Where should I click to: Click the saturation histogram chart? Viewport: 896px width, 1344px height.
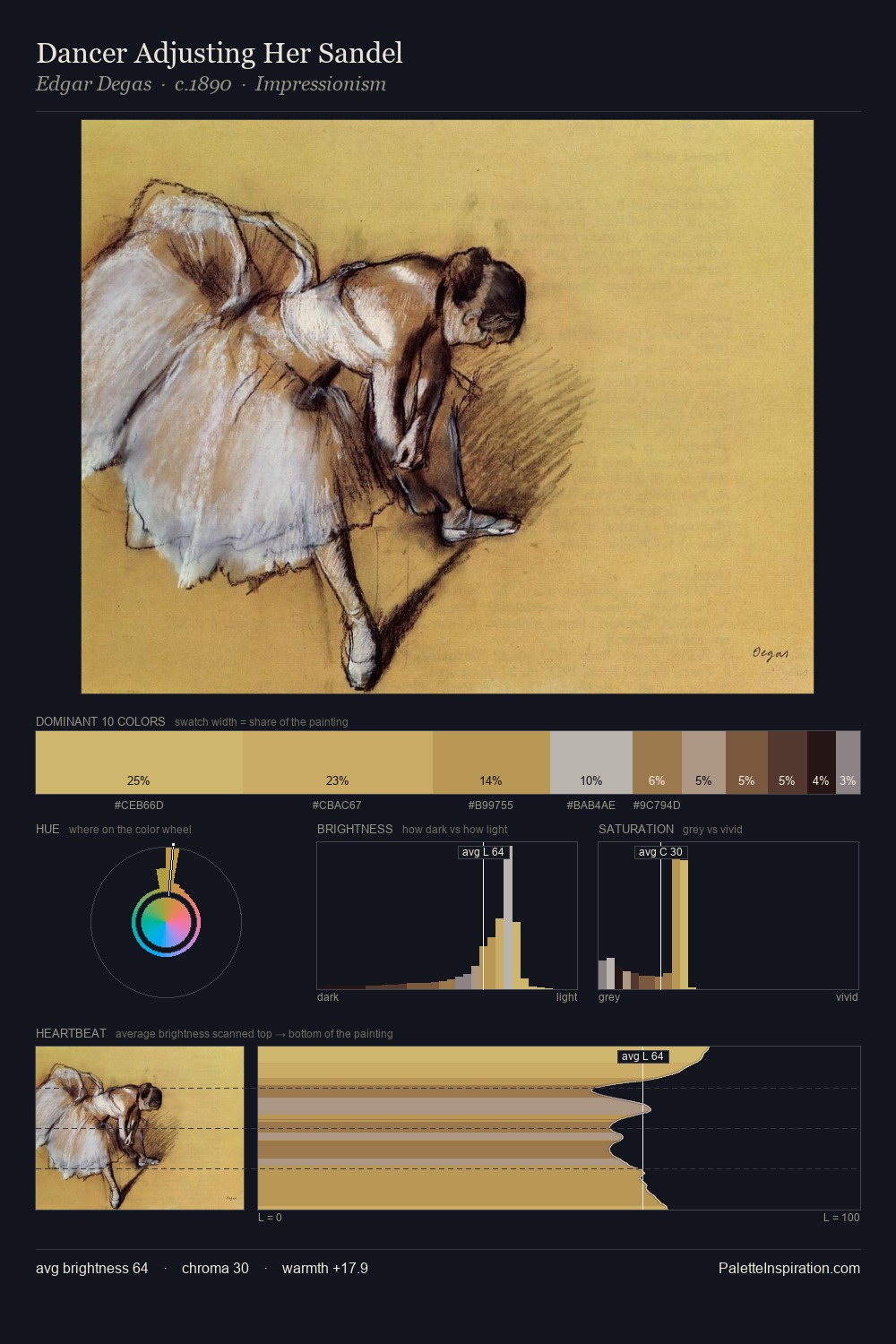(x=728, y=916)
